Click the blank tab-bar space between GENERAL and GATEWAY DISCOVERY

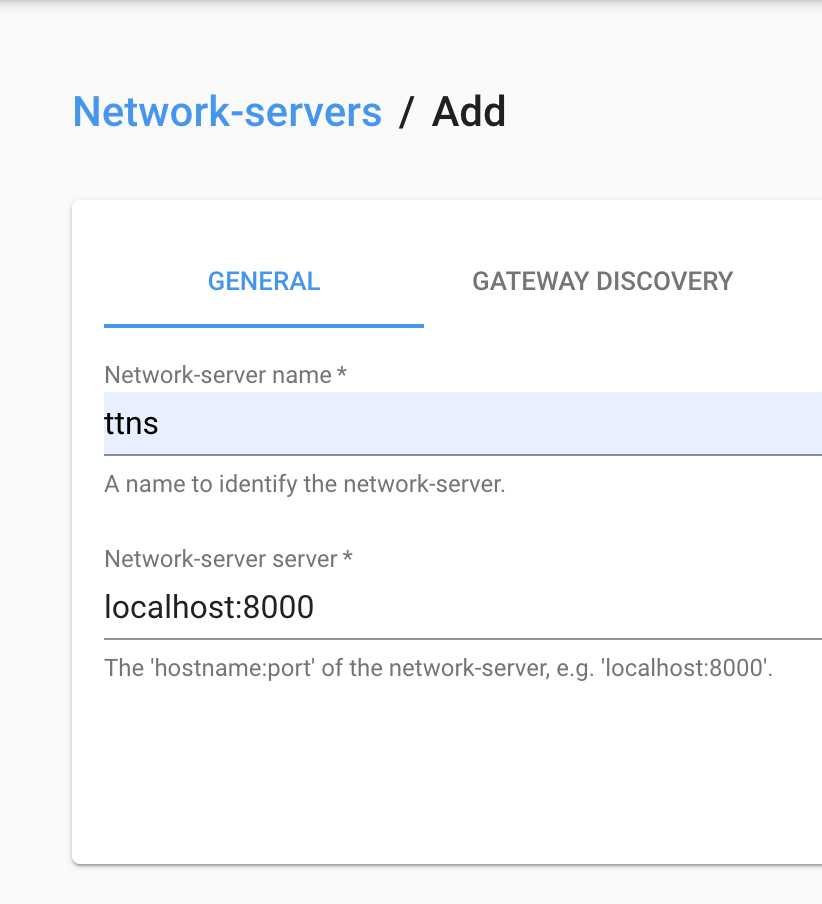pos(446,282)
